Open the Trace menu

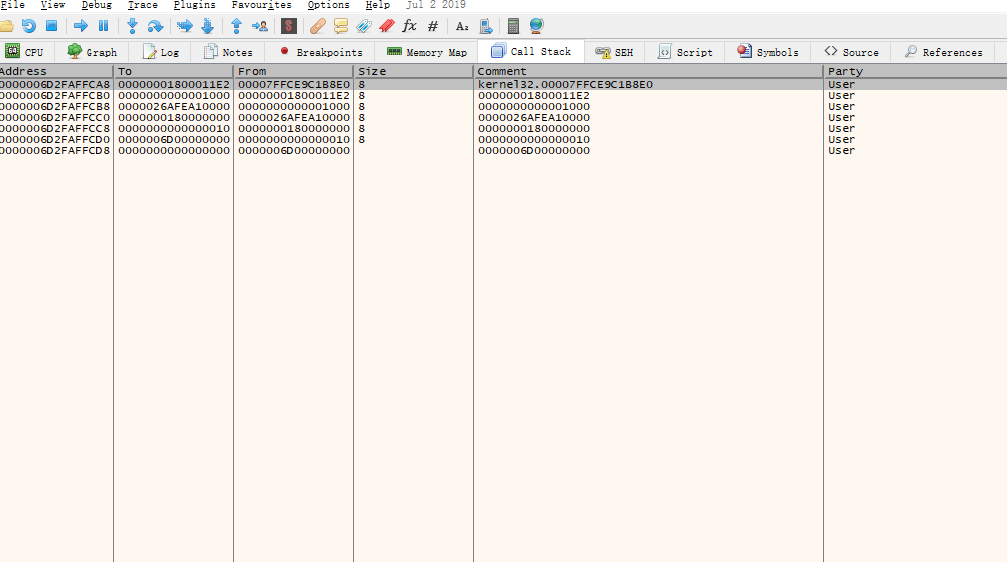pyautogui.click(x=143, y=5)
